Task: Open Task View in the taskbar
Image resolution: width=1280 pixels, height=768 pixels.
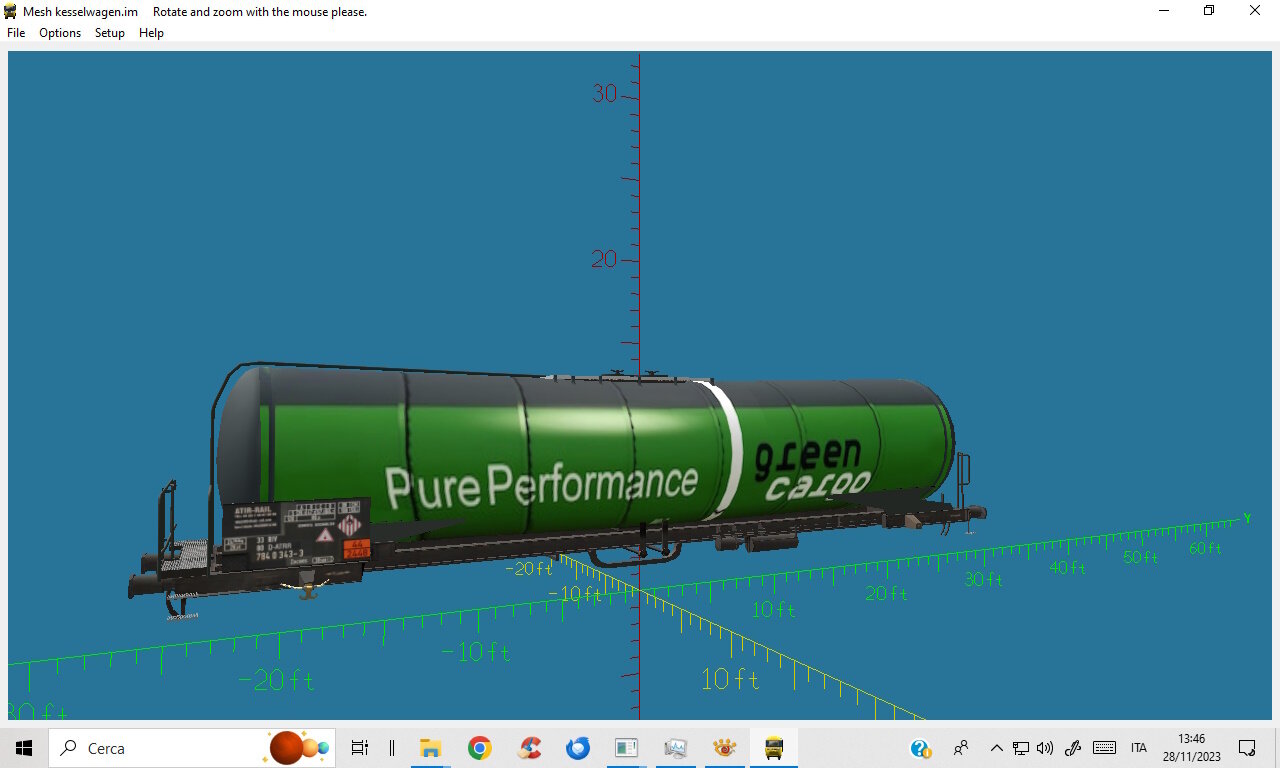Action: 360,748
